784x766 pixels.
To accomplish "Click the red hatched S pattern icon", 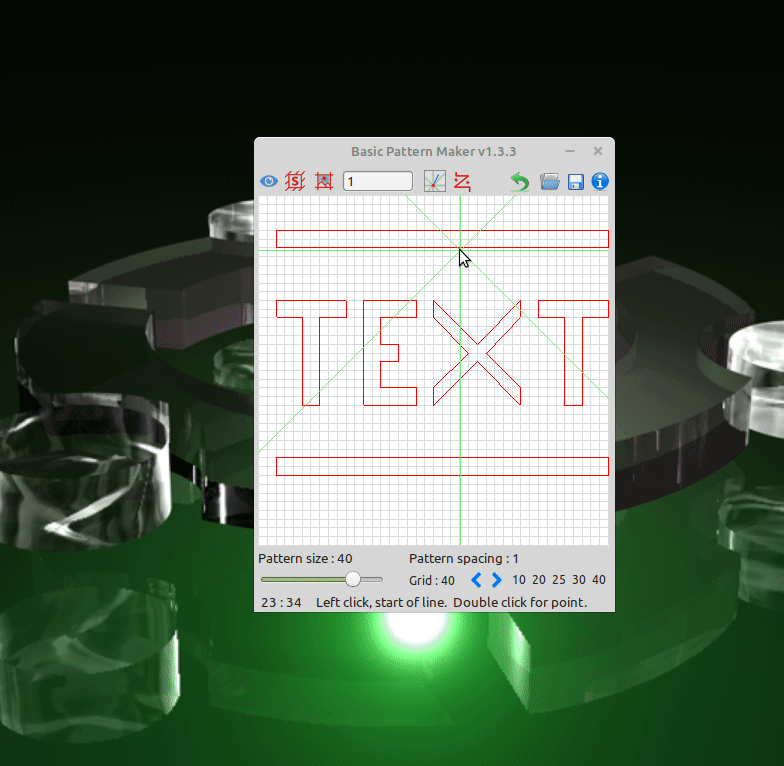I will (x=295, y=181).
